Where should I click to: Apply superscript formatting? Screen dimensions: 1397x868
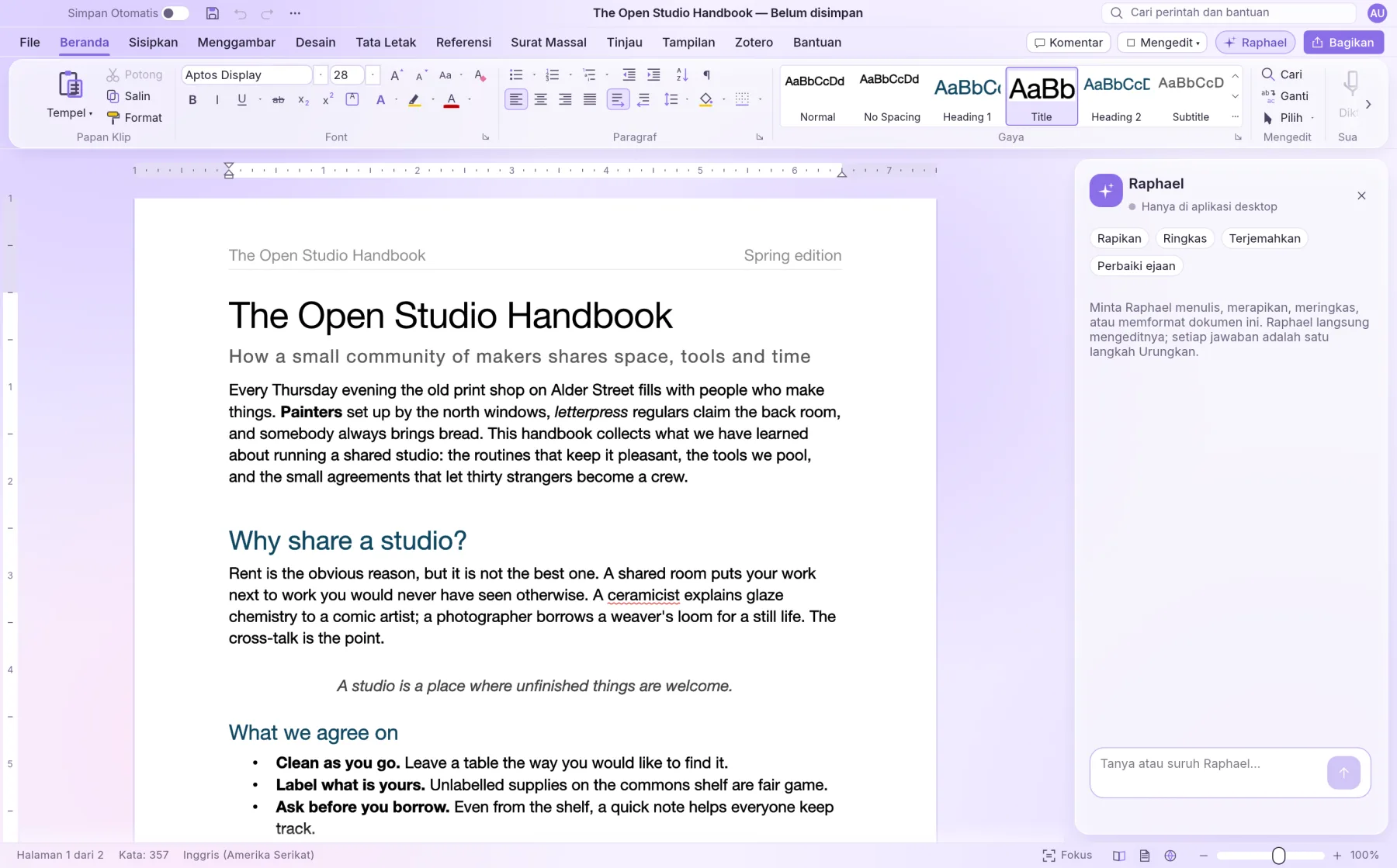tap(328, 100)
